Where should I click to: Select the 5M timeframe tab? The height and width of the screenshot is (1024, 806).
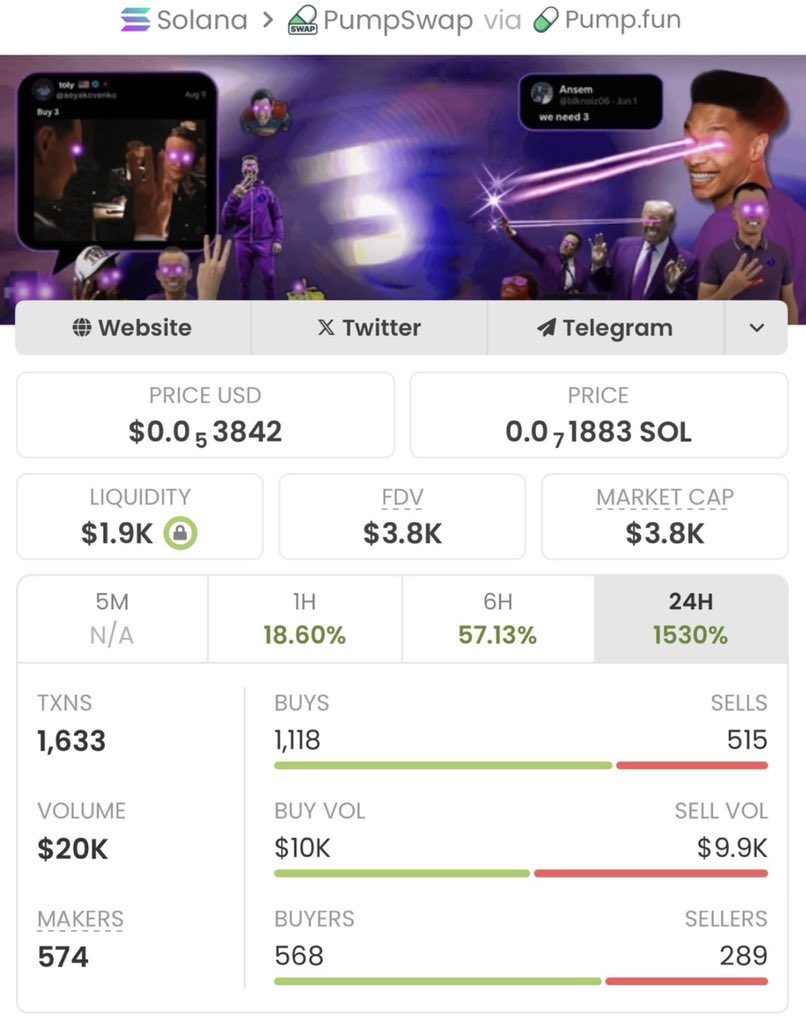coord(112,618)
